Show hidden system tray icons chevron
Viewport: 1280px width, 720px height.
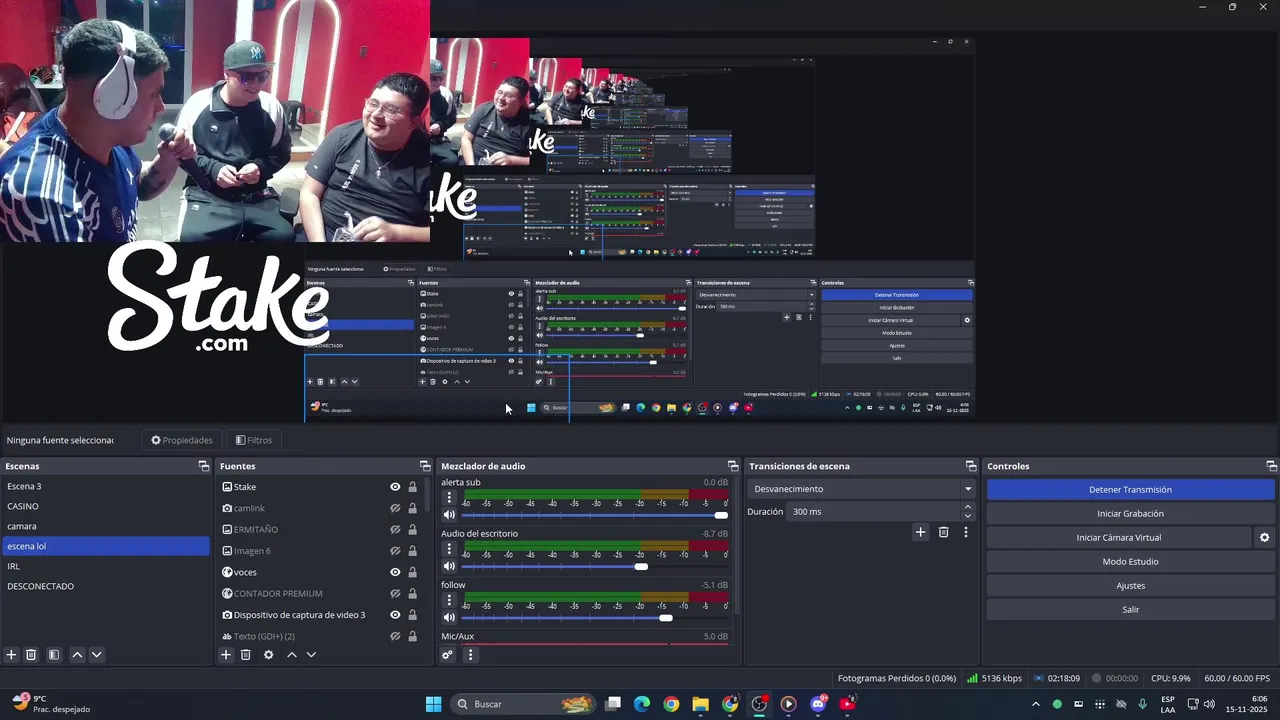(x=1035, y=704)
